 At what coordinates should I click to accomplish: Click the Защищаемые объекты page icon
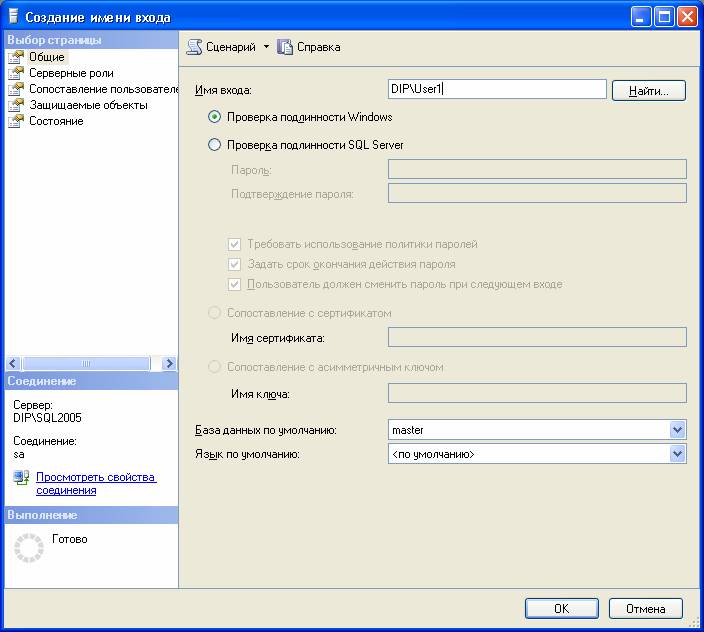click(x=15, y=105)
